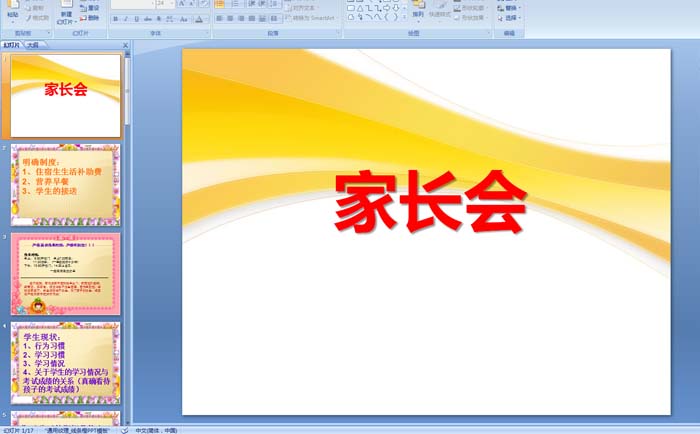Switch to the Slides (幻灯片) tab
The image size is (700, 434).
click(12, 45)
